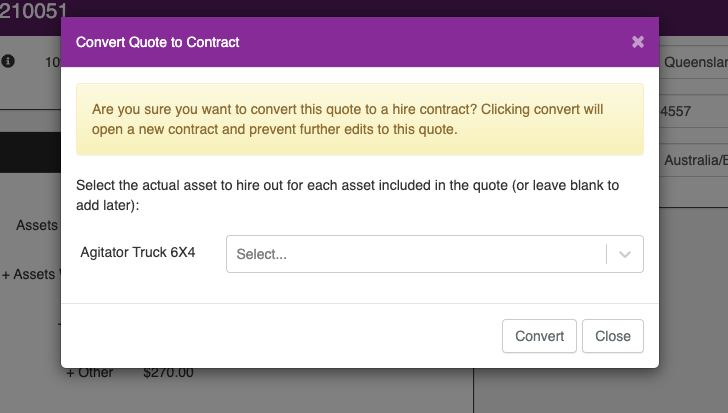Dismiss dialog with the X icon
The image size is (728, 413).
pos(638,42)
